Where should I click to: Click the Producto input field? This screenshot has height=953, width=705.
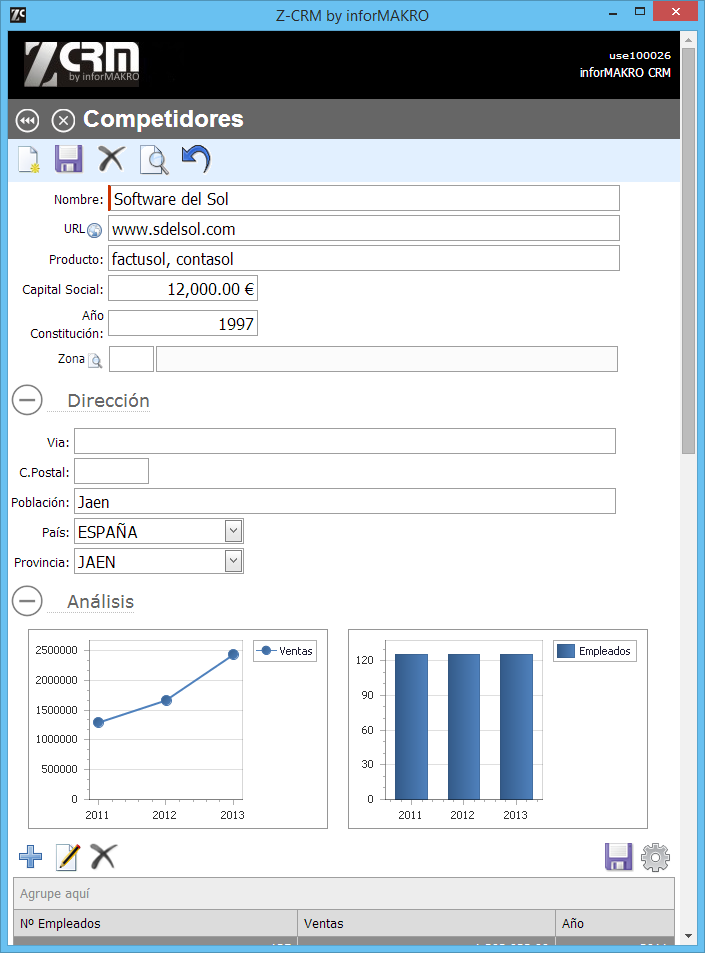click(364, 258)
